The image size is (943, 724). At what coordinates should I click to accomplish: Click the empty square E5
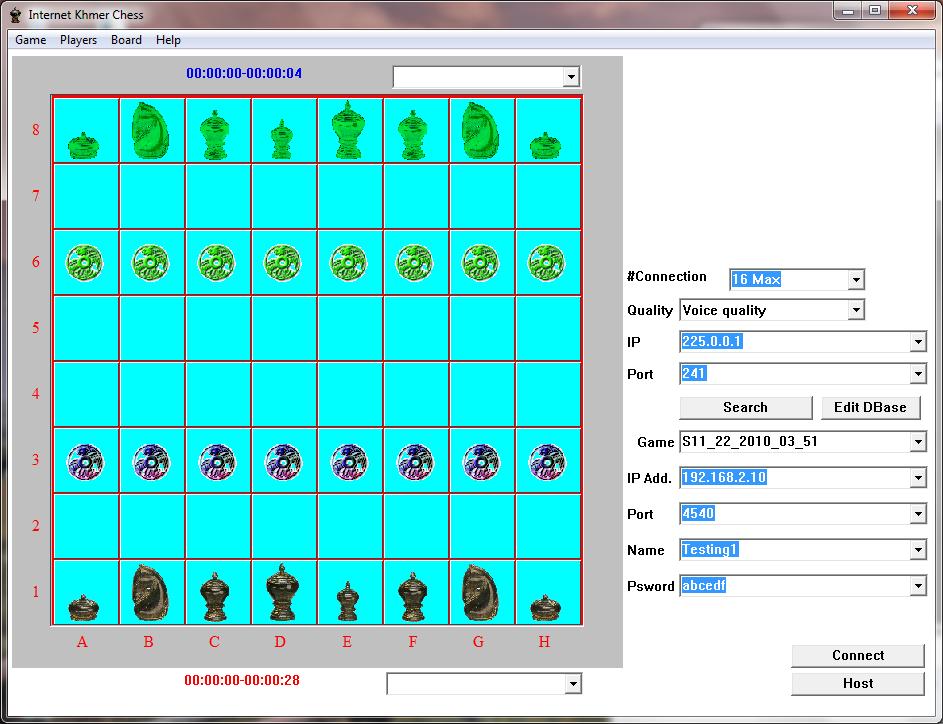coord(350,328)
